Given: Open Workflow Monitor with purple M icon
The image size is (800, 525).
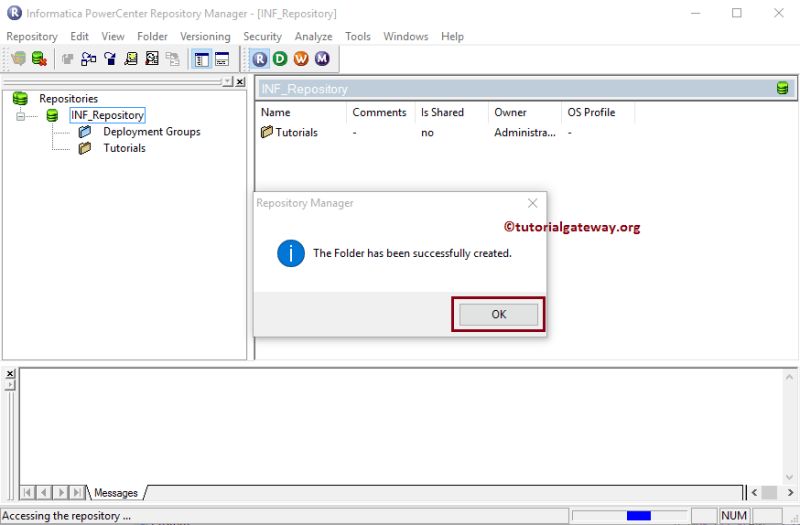Looking at the screenshot, I should [321, 59].
